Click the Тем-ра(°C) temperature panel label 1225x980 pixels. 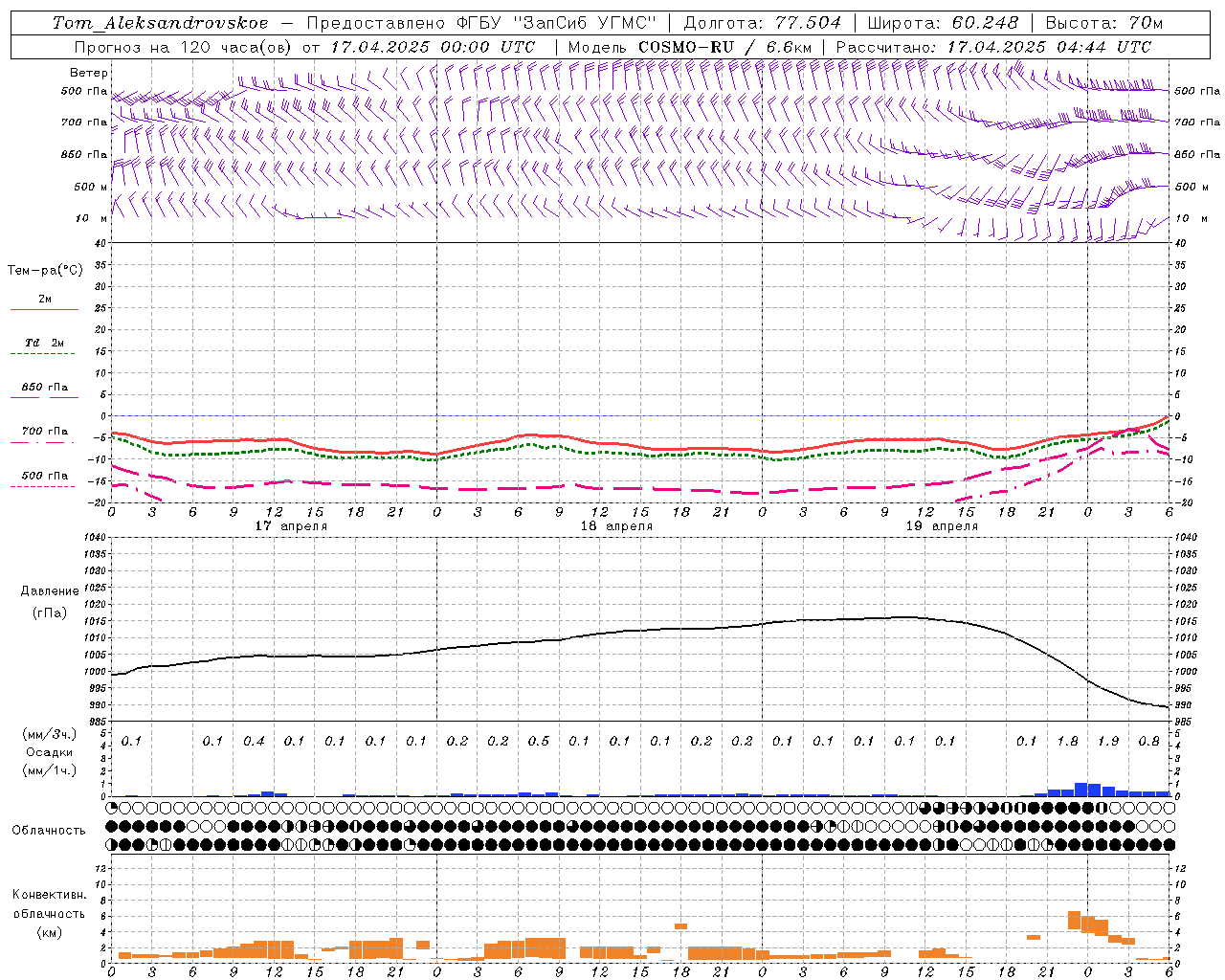[45, 271]
